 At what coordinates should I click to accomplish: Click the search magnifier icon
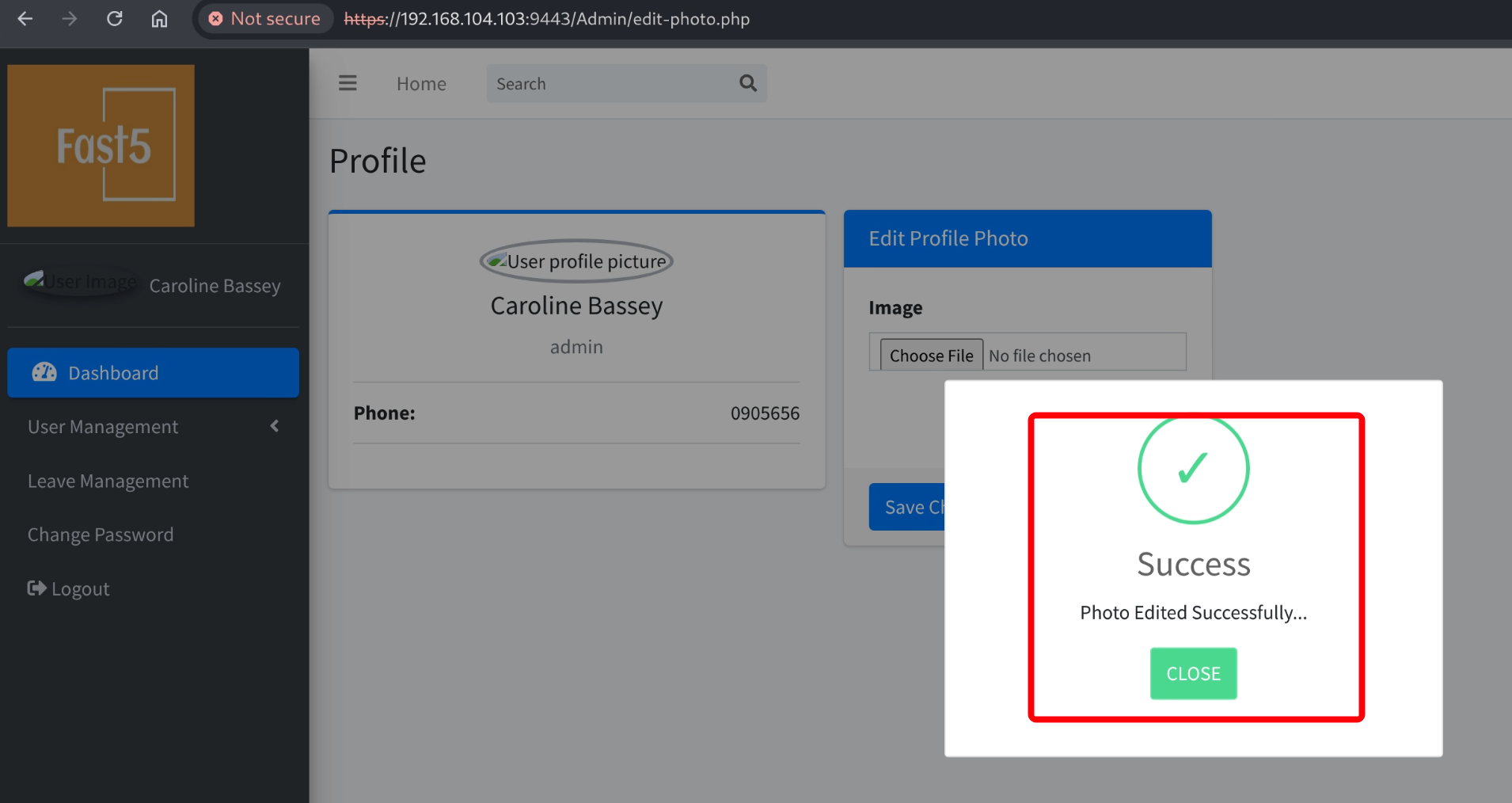[x=747, y=83]
